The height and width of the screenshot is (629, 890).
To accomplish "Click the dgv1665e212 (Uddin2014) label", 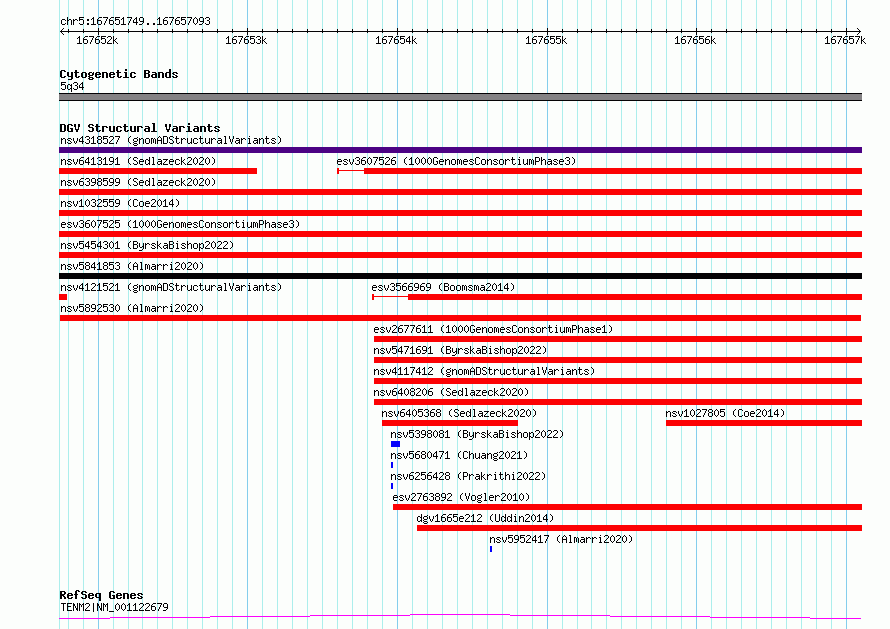I will point(485,518).
